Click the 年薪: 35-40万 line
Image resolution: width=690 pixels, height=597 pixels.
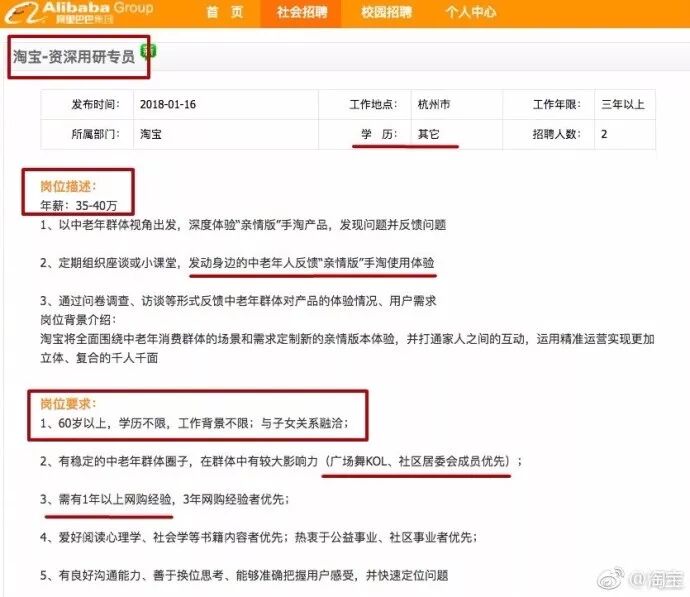[x=79, y=205]
